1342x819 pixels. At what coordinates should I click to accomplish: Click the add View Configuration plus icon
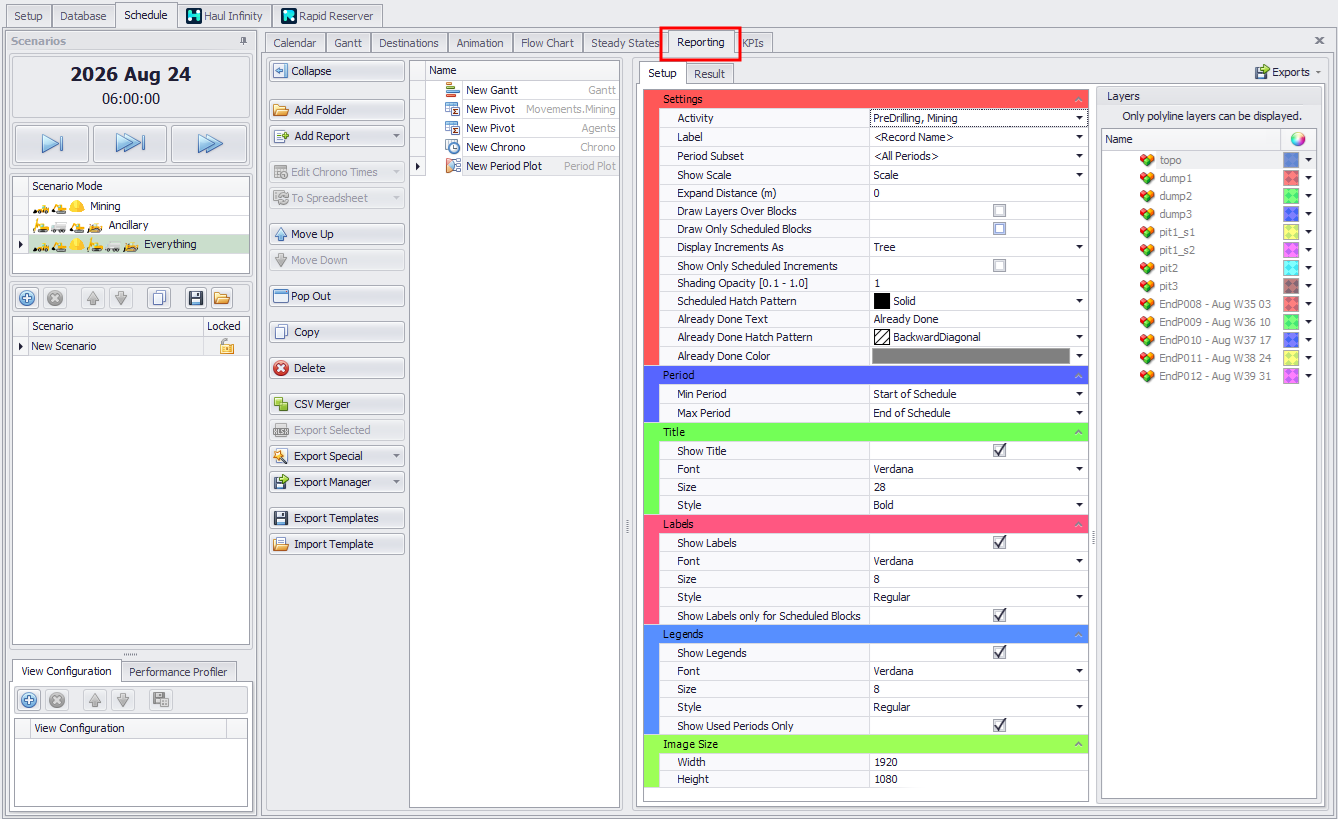point(29,700)
